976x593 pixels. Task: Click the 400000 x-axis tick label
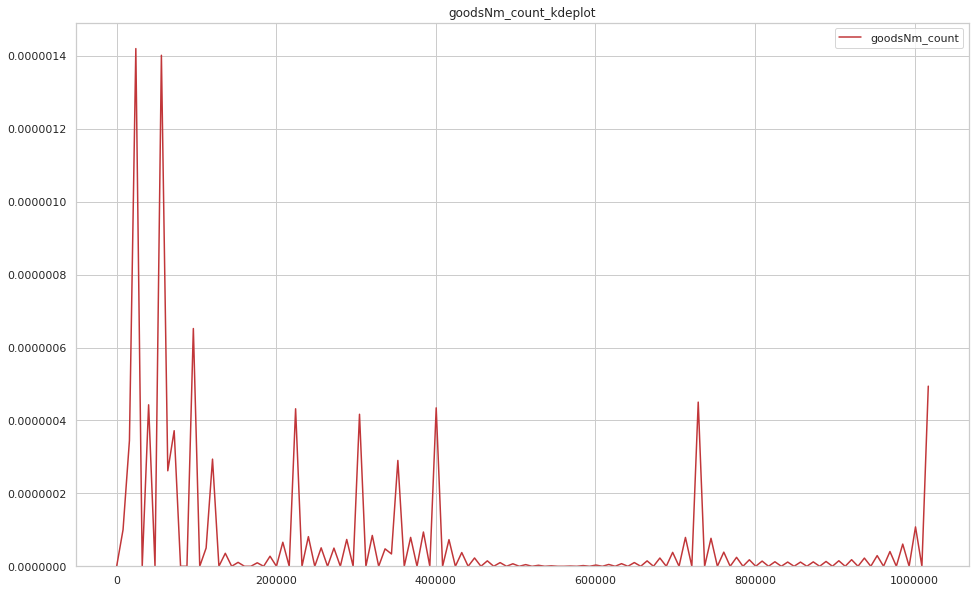click(436, 580)
